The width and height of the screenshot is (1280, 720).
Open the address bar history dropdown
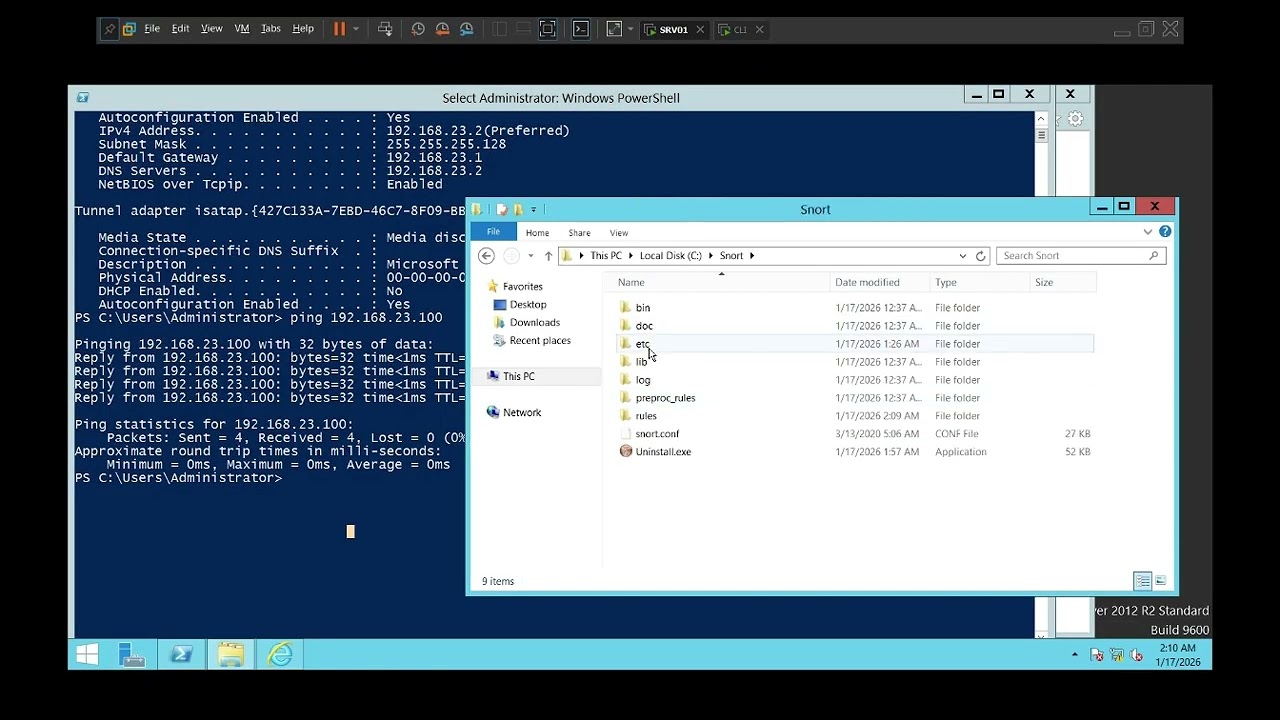[963, 256]
